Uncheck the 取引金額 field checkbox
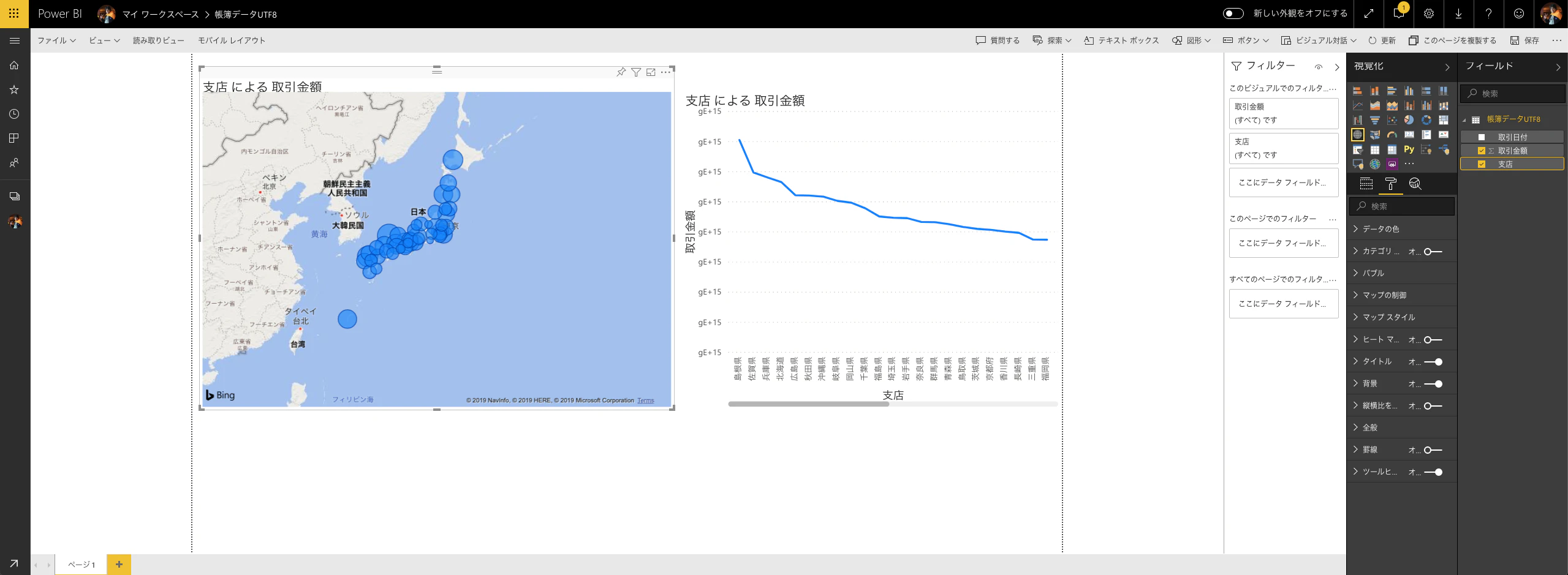Viewport: 1568px width, 575px height. point(1482,151)
